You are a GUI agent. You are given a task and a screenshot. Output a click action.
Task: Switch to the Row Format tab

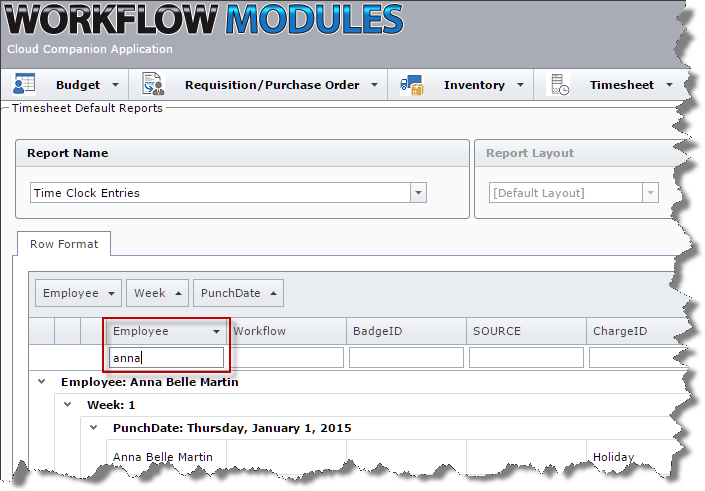point(64,244)
